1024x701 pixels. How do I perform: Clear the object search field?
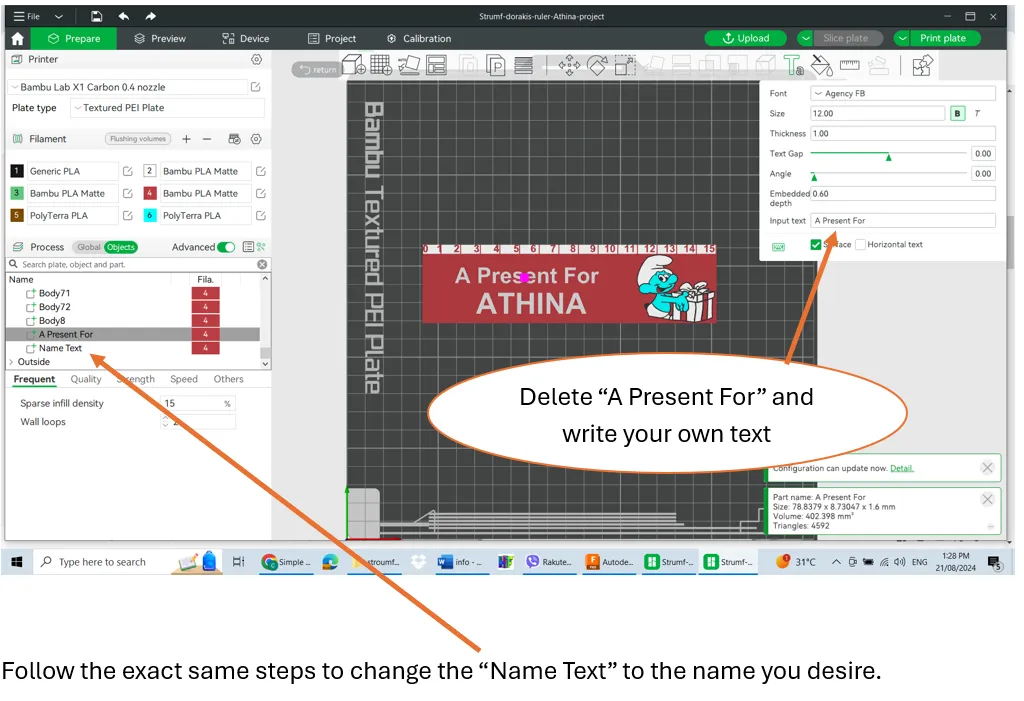(x=262, y=265)
